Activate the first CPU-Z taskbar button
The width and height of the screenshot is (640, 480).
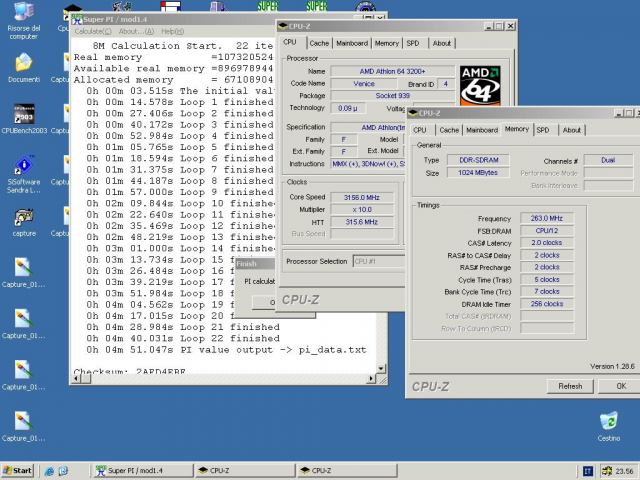pyautogui.click(x=245, y=471)
